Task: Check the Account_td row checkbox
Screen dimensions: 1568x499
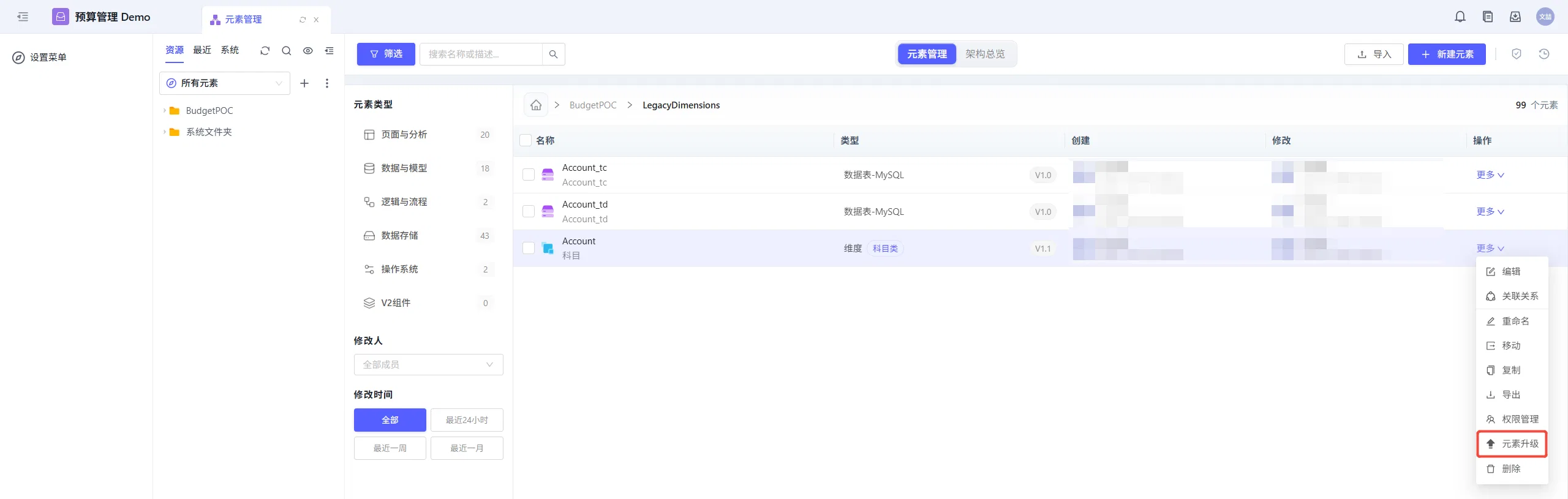Action: pos(529,211)
